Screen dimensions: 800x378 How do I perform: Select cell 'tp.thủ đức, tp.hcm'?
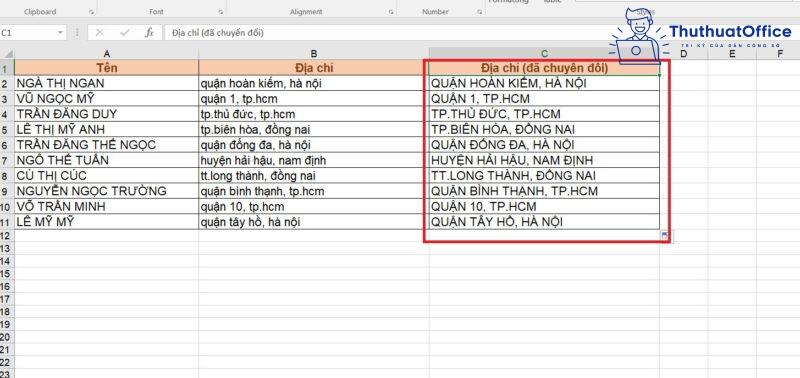(314, 114)
